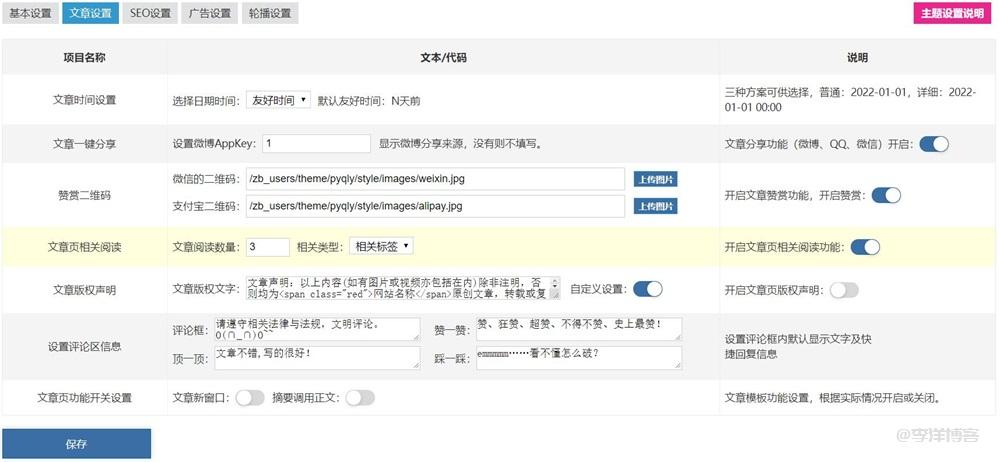Click the 主题设置说明 button
This screenshot has width=1000, height=462.
coord(951,14)
